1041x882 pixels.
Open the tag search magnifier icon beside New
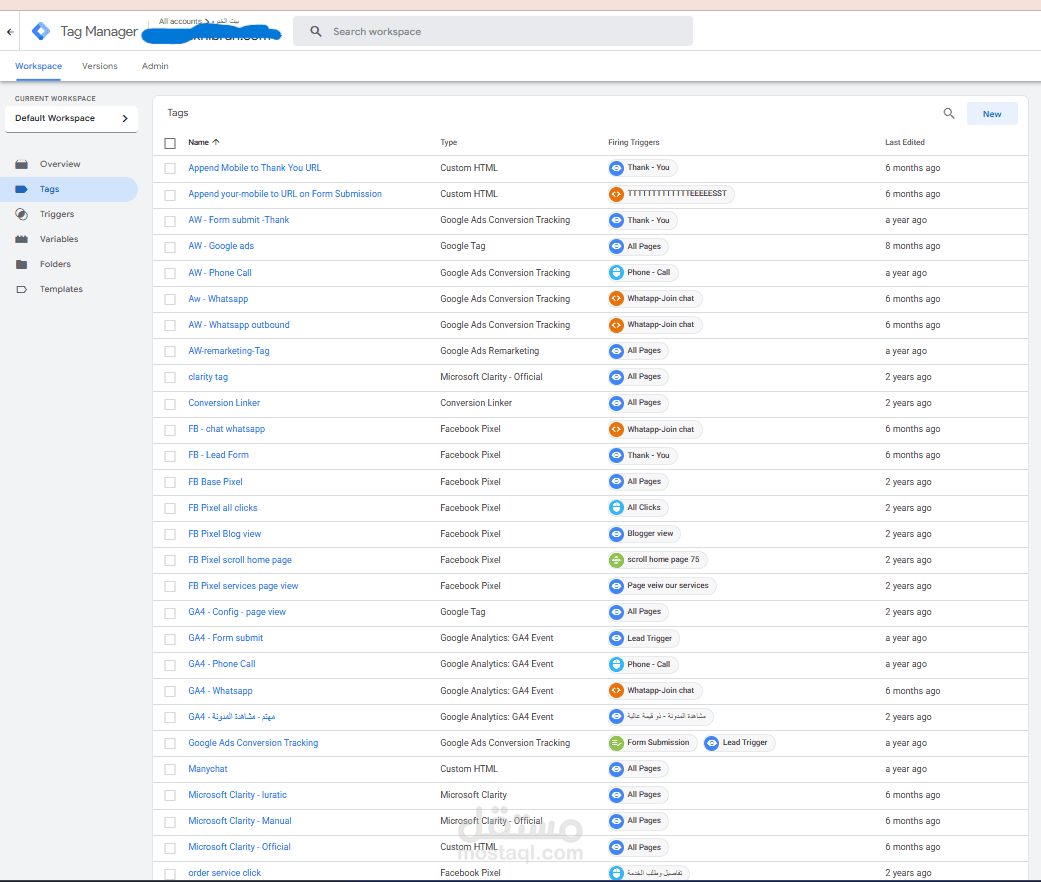tap(949, 113)
